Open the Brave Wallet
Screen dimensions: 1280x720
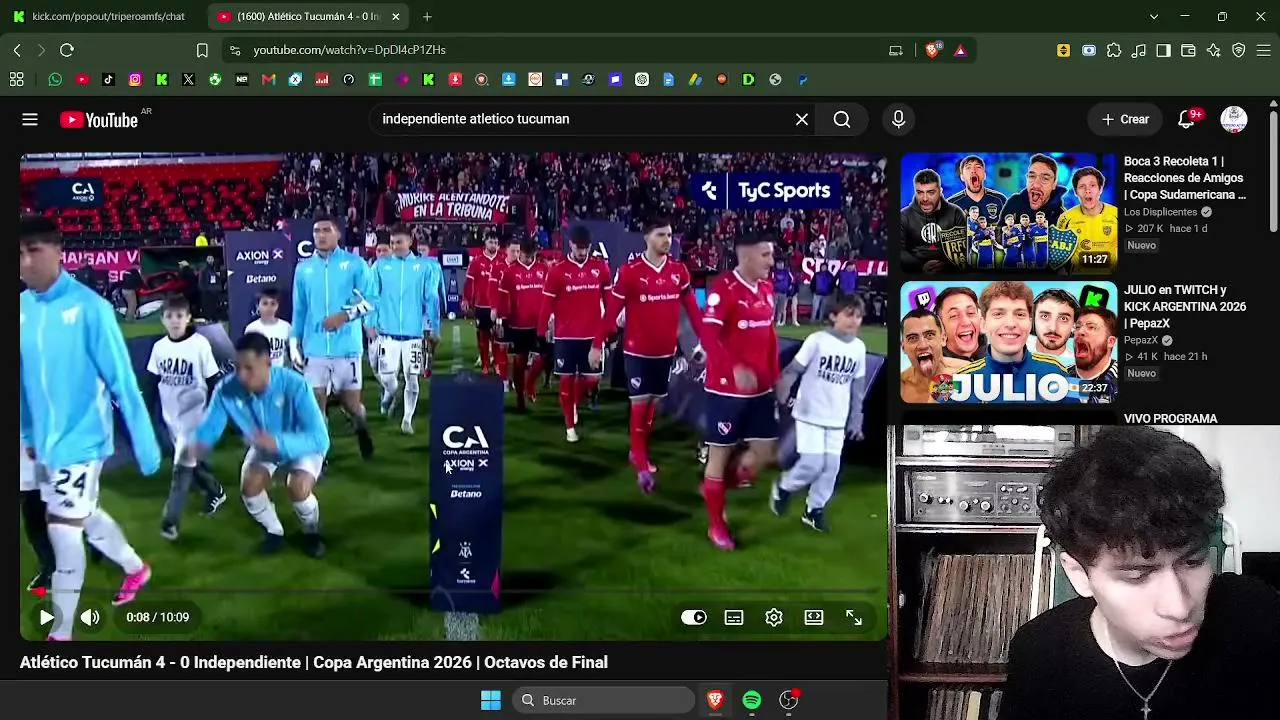(x=1189, y=50)
